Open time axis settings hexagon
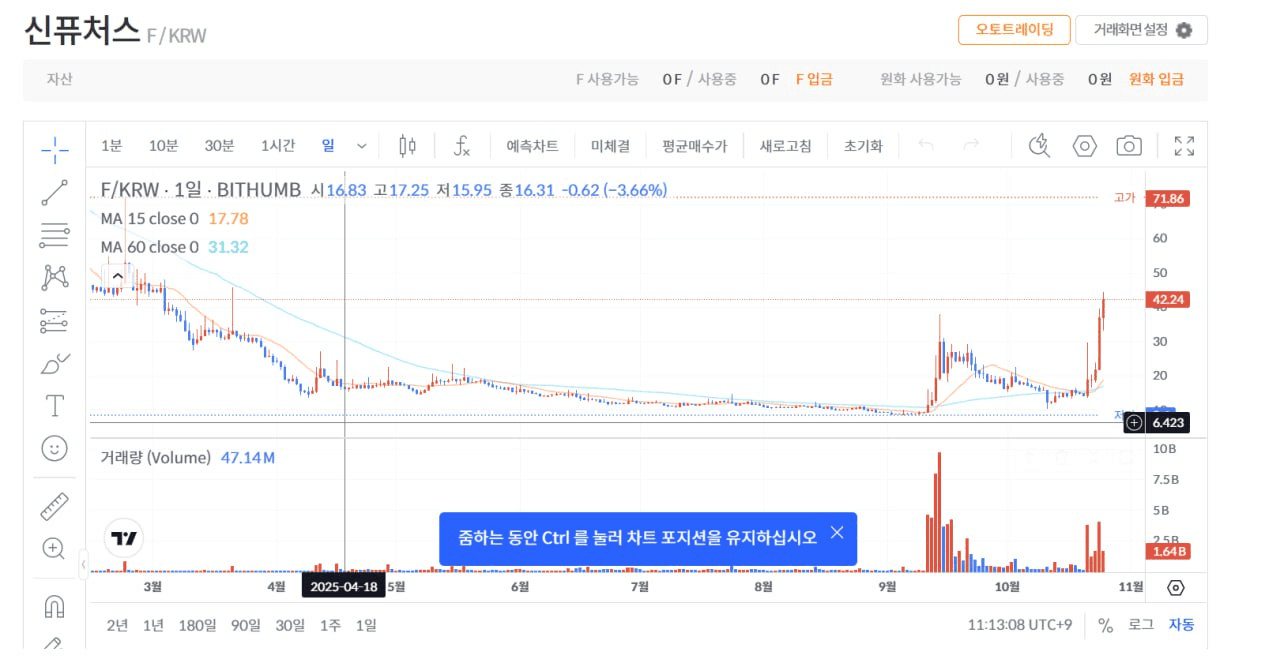Screen dimensions: 1280x663 pyautogui.click(x=1176, y=587)
